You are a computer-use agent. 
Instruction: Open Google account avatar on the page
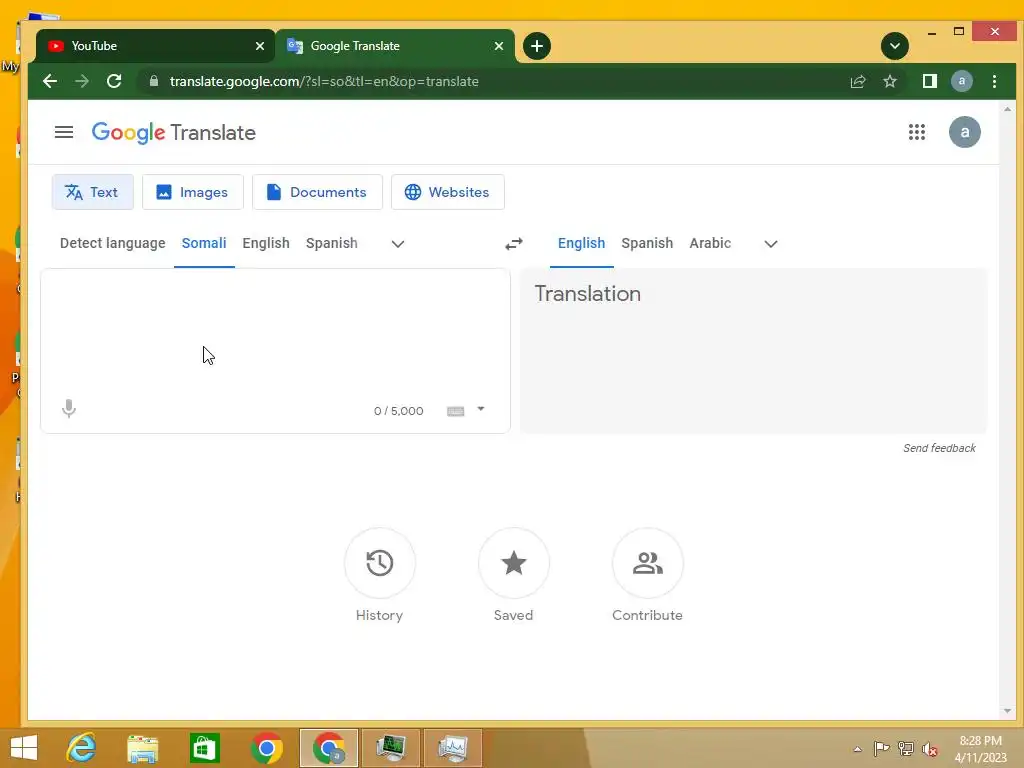pos(964,133)
